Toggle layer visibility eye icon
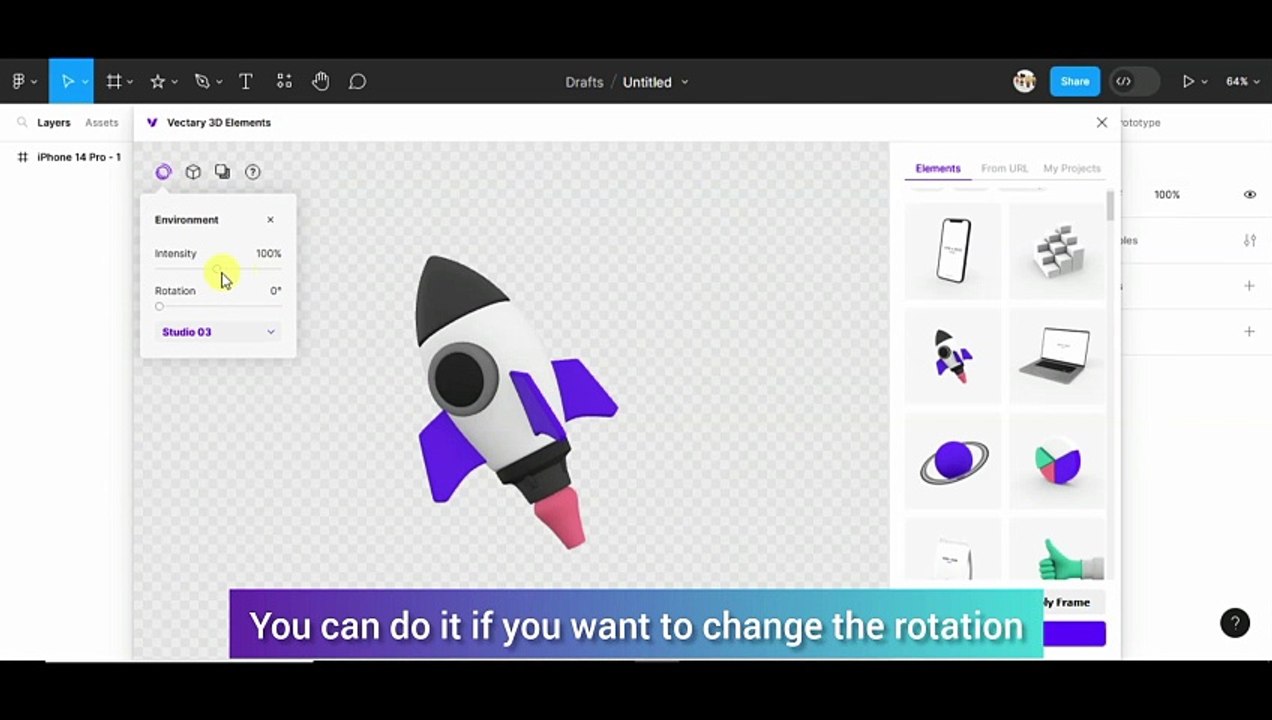1272x720 pixels. [x=1249, y=195]
